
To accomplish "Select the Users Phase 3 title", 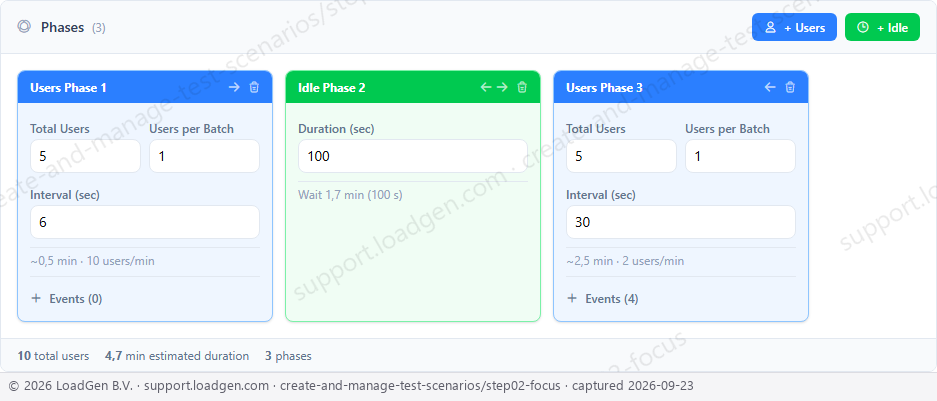I will [604, 88].
